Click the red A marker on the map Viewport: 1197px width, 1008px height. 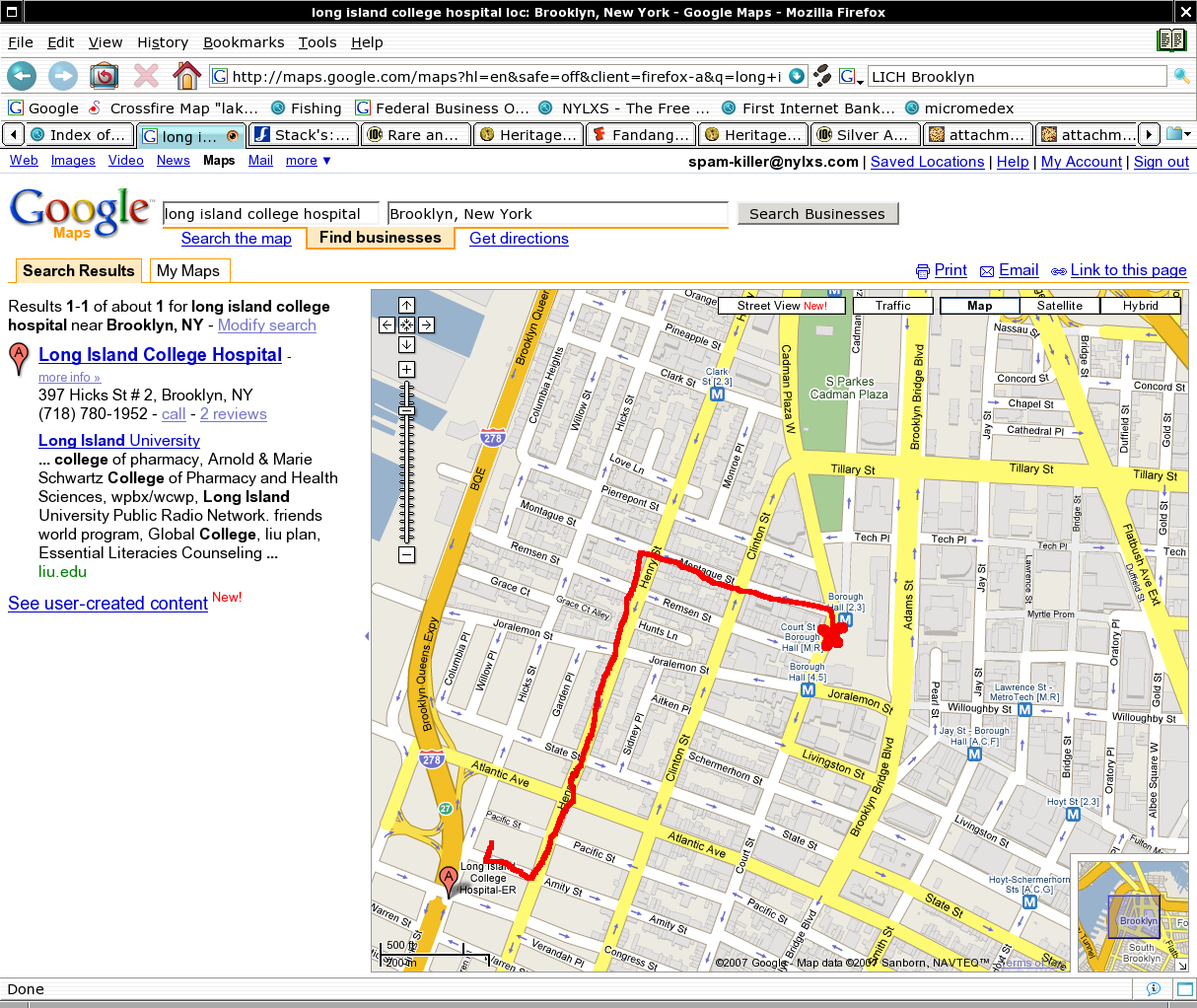pos(449,882)
